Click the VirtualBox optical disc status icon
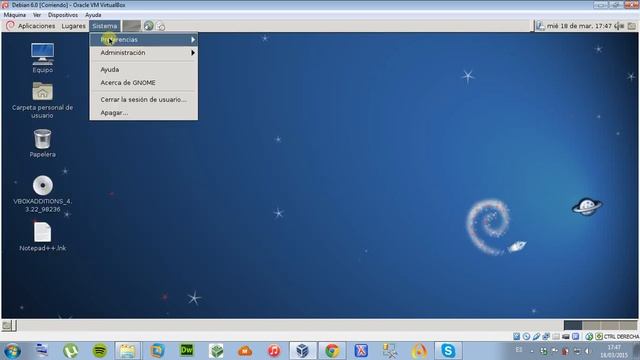The height and width of the screenshot is (360, 640). pos(526,336)
